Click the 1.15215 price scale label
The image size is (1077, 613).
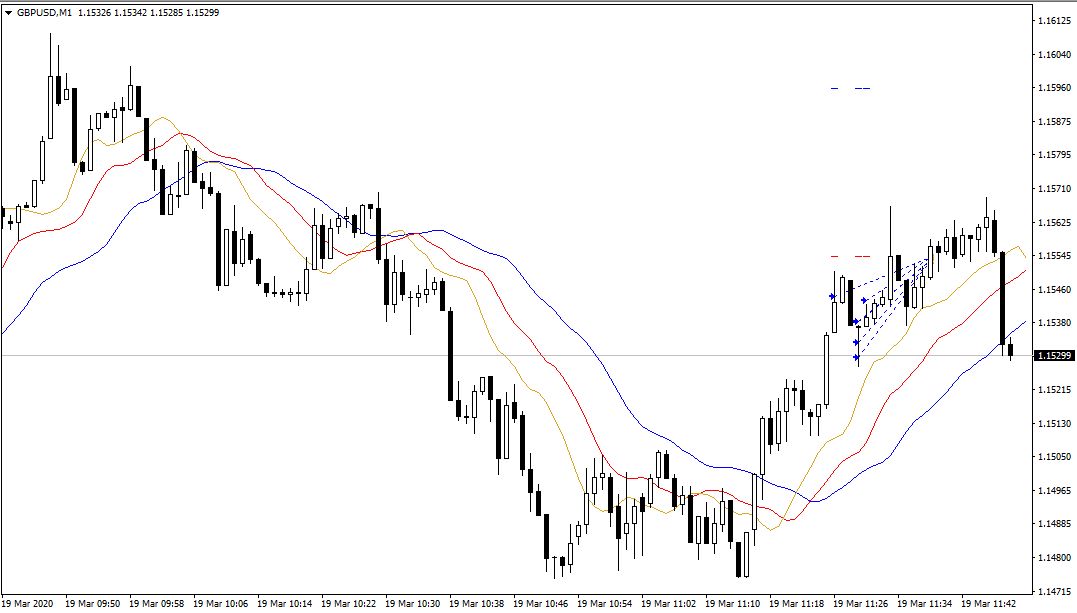[1054, 390]
